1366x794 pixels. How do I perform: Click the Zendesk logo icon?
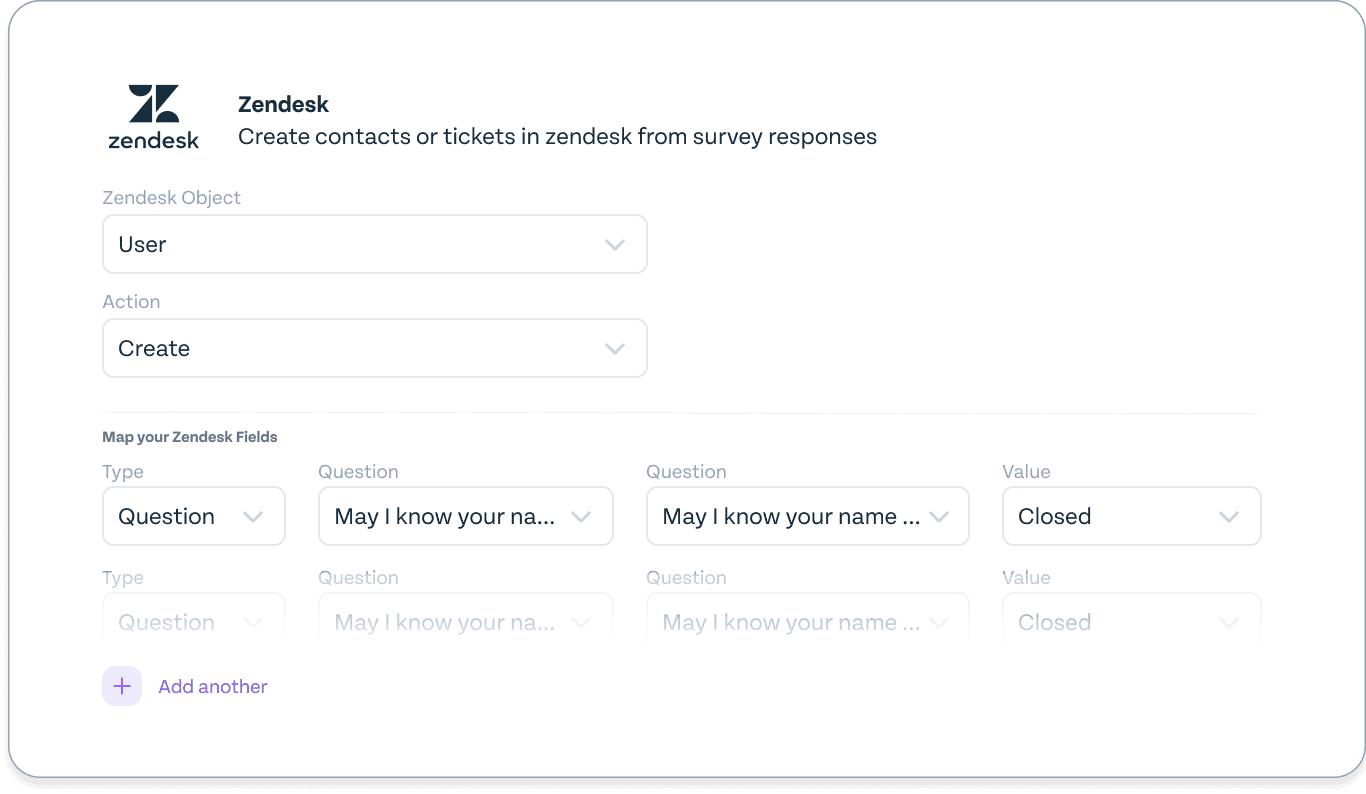[x=154, y=117]
